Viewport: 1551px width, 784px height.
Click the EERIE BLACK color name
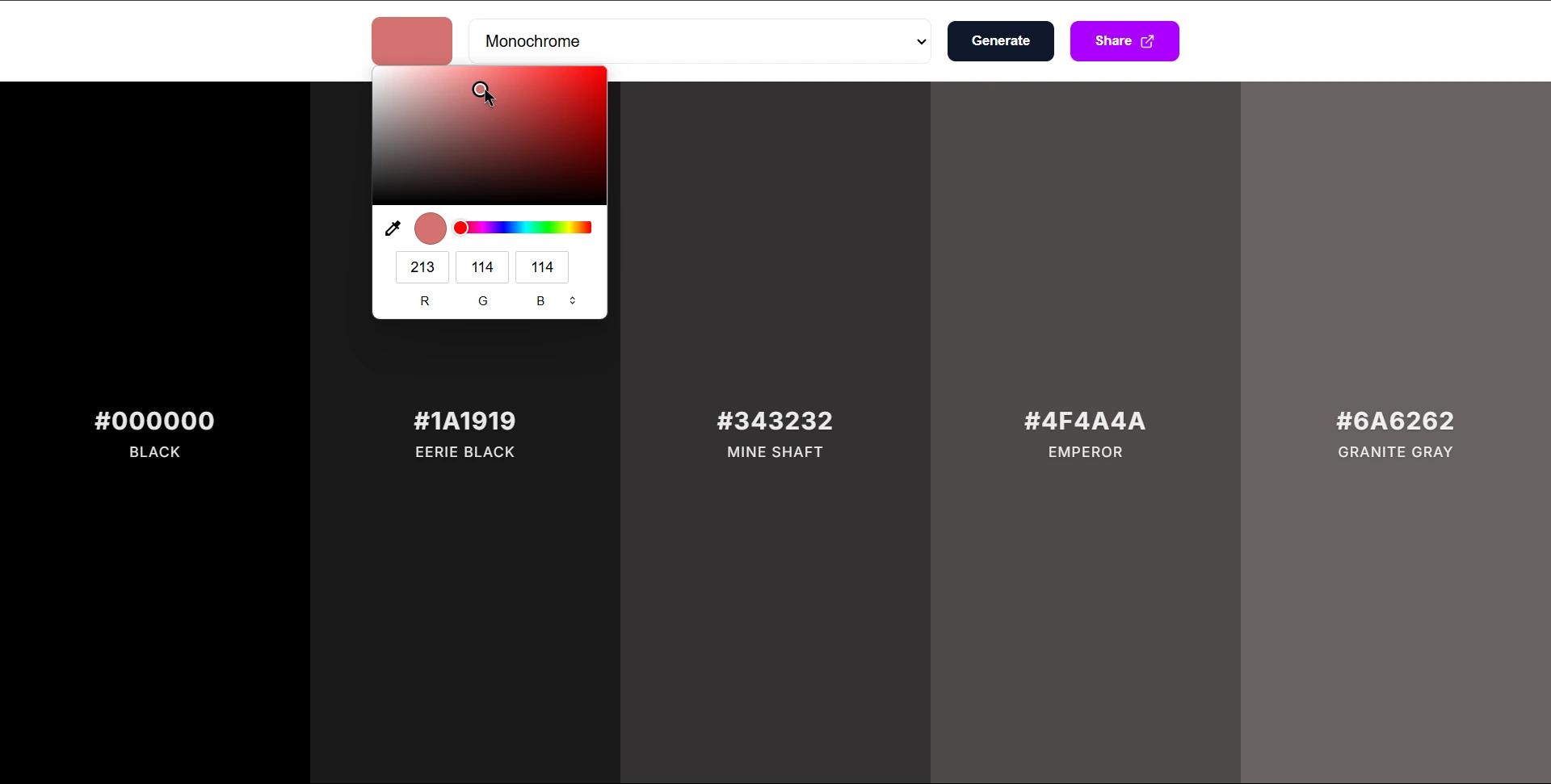click(464, 452)
